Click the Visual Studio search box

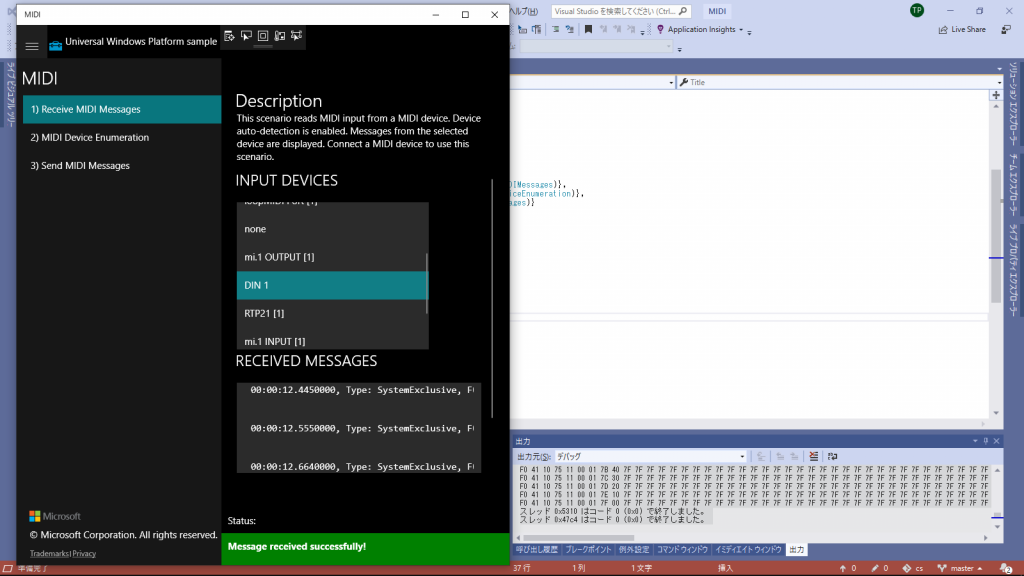pyautogui.click(x=620, y=11)
